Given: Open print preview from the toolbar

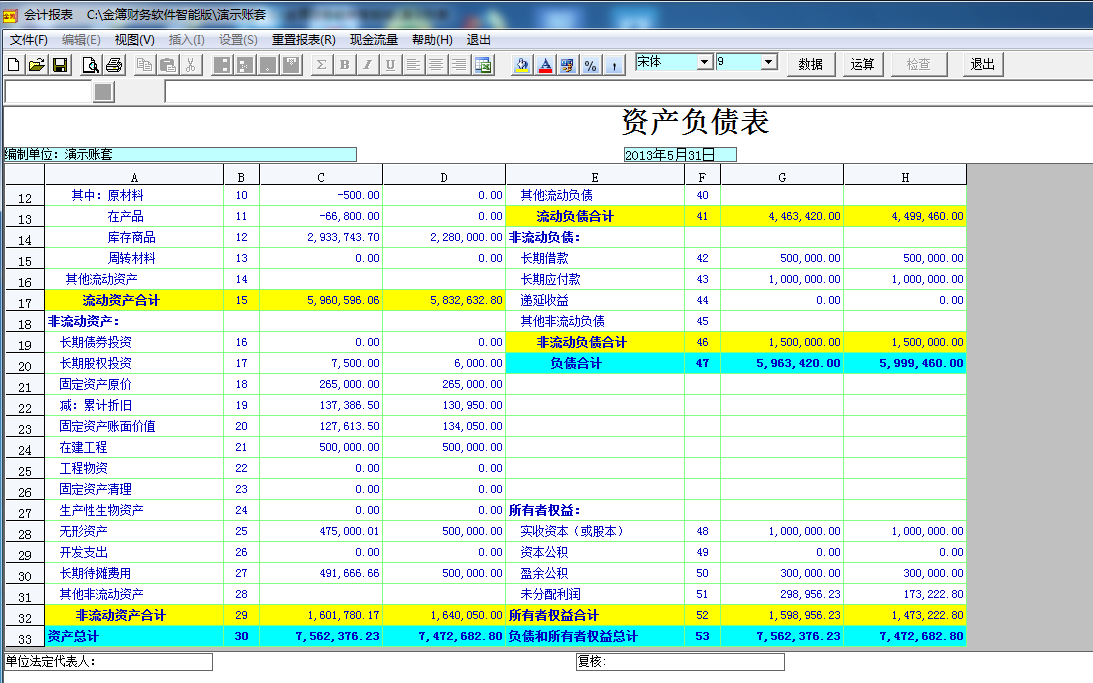Looking at the screenshot, I should tap(90, 65).
